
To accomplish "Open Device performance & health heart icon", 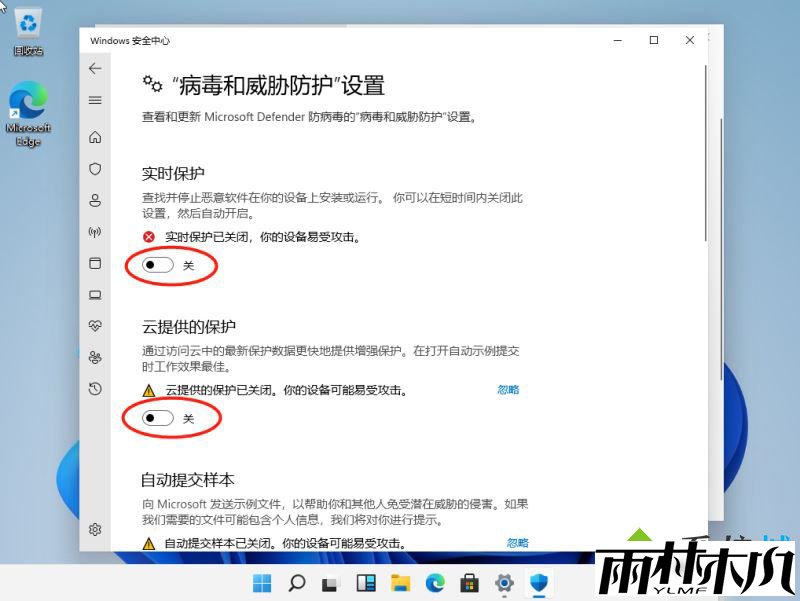I will point(95,326).
